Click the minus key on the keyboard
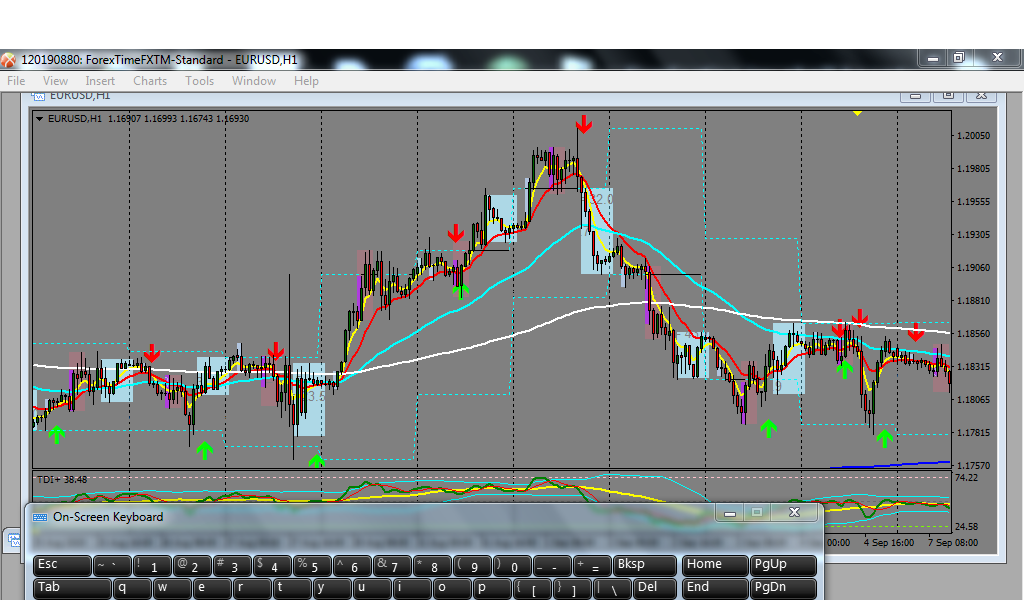Image resolution: width=1024 pixels, height=600 pixels. (552, 565)
